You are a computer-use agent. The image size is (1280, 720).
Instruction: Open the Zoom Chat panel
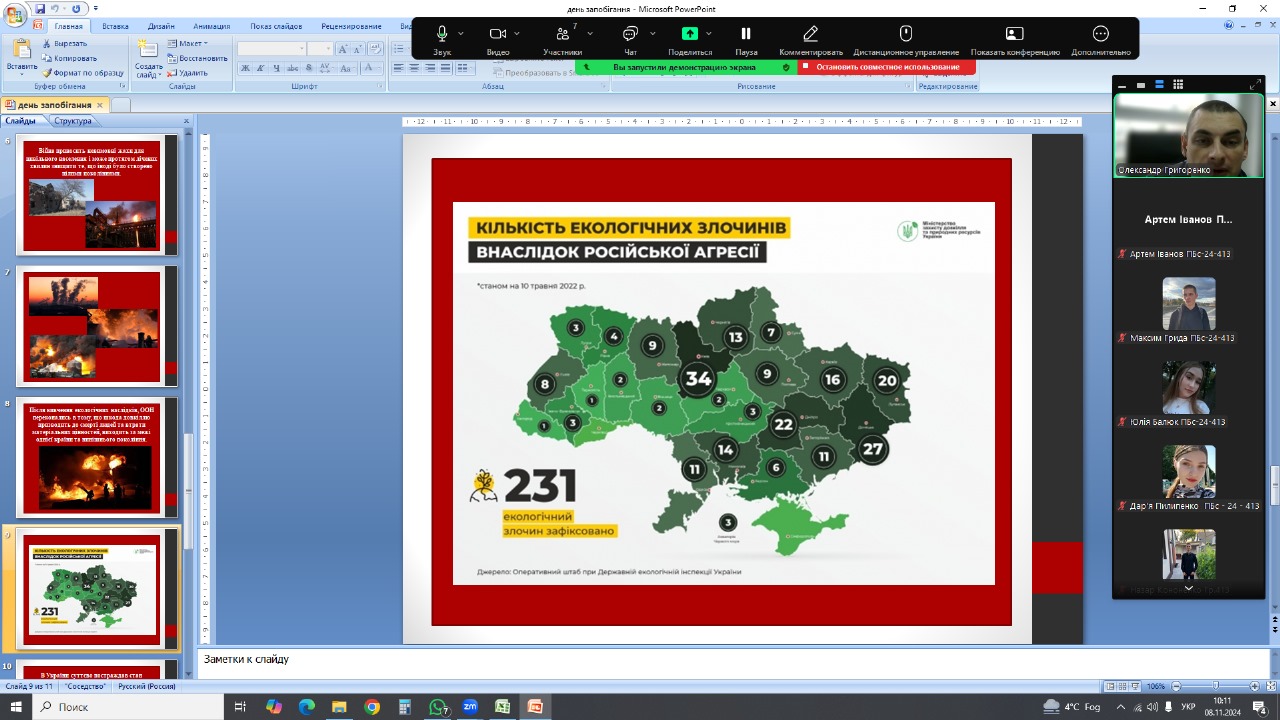pos(630,34)
